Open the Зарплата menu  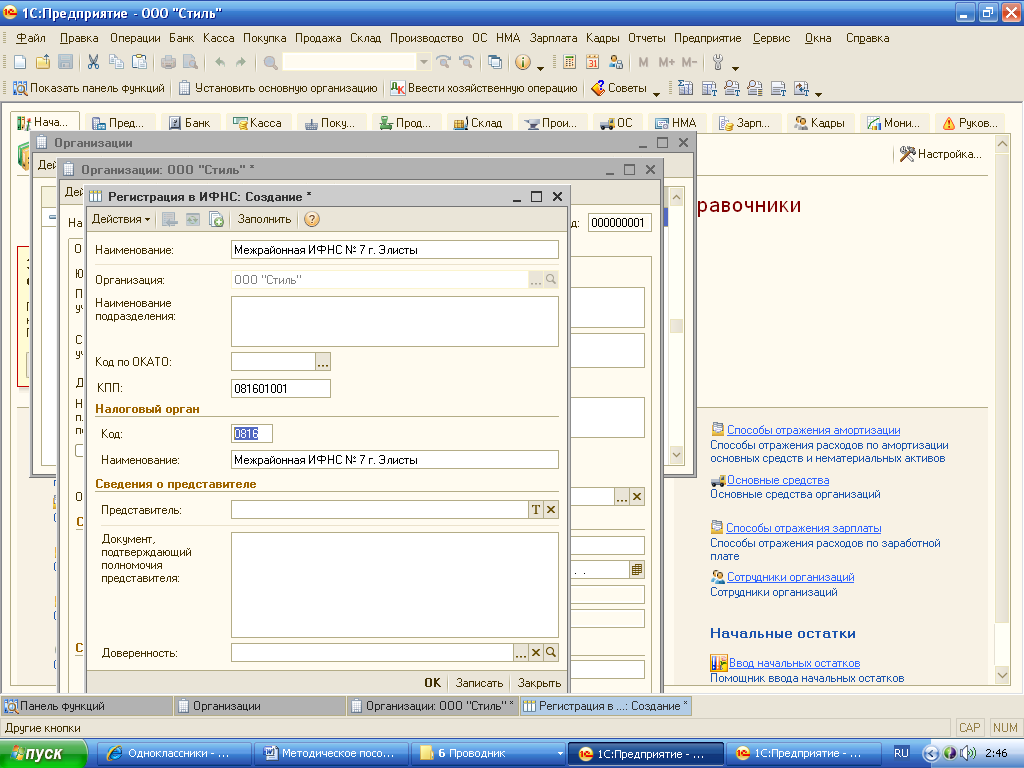[x=553, y=38]
